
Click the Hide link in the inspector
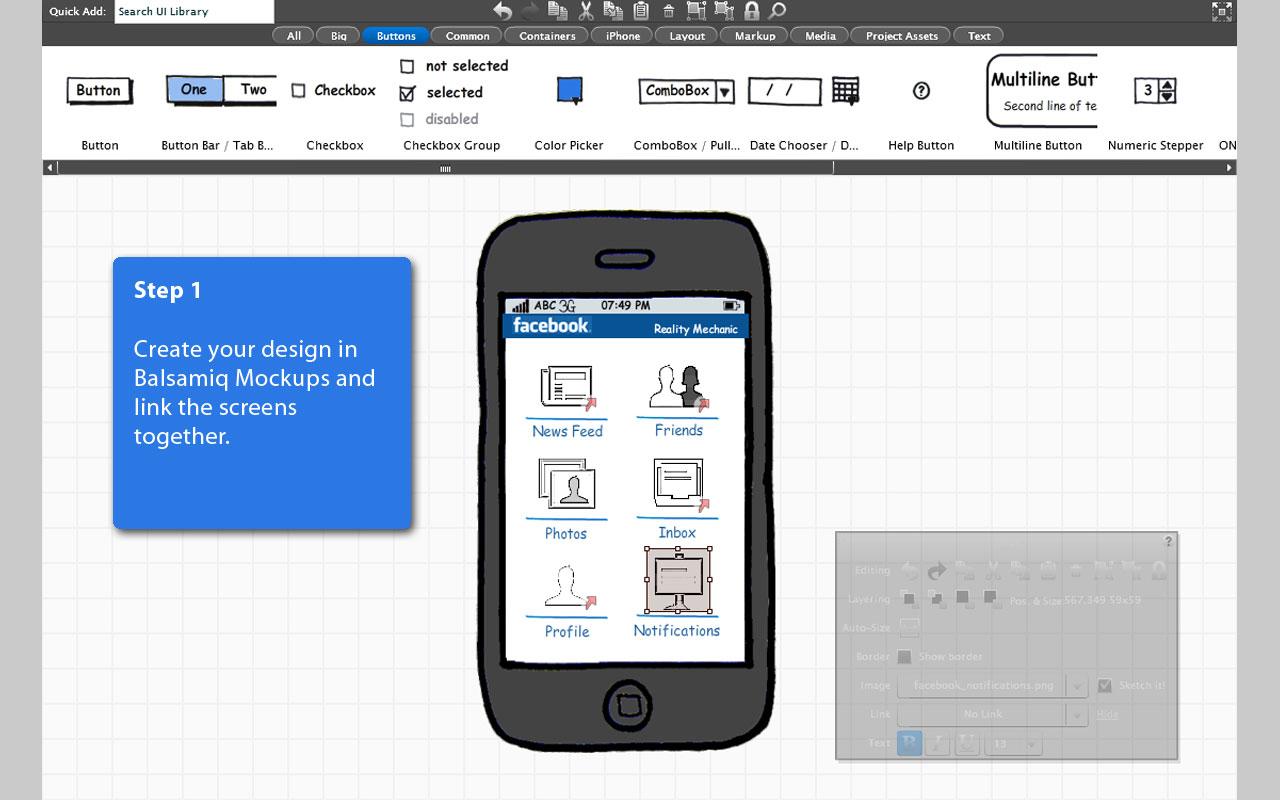pyautogui.click(x=1107, y=714)
